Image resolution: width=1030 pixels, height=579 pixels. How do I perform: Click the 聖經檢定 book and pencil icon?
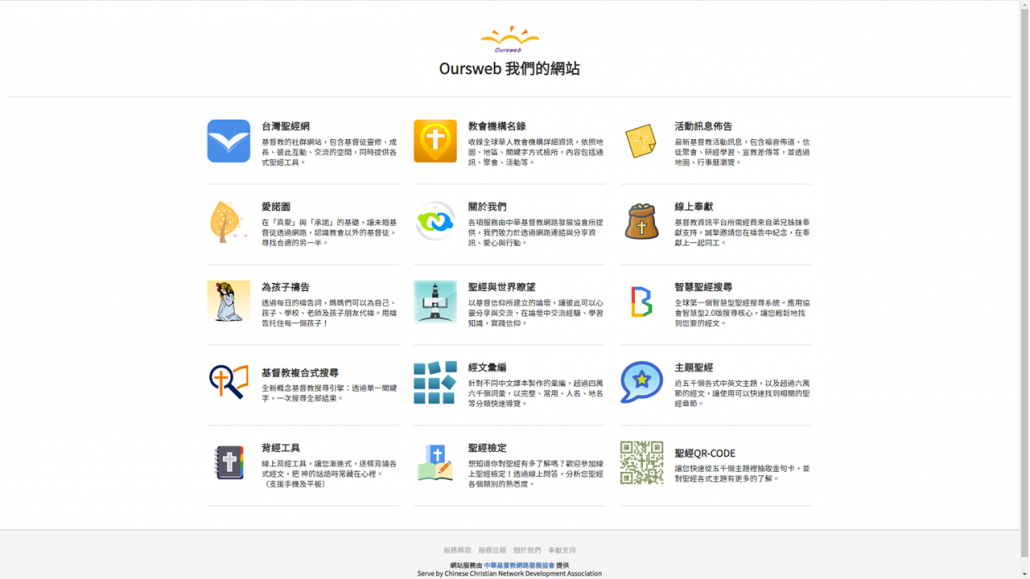[x=435, y=462]
